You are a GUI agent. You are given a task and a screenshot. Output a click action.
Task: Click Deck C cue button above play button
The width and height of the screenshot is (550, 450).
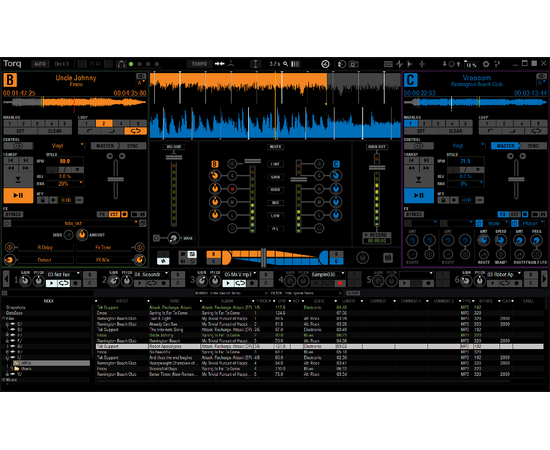click(419, 180)
